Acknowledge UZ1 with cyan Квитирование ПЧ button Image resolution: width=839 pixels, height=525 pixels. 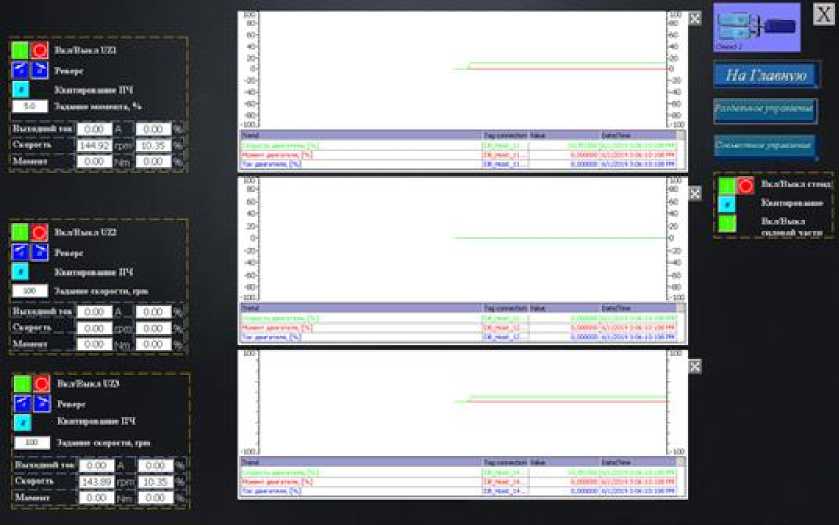(20, 89)
